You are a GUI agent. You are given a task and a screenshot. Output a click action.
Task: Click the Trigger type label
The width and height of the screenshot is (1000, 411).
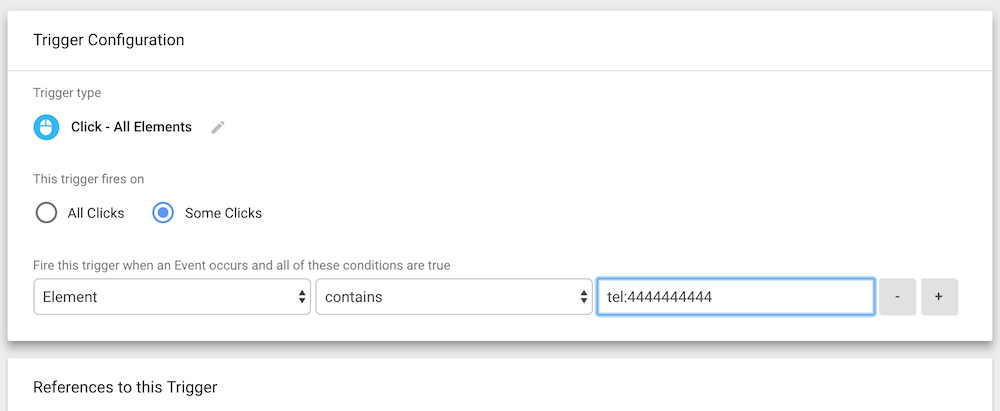click(67, 93)
